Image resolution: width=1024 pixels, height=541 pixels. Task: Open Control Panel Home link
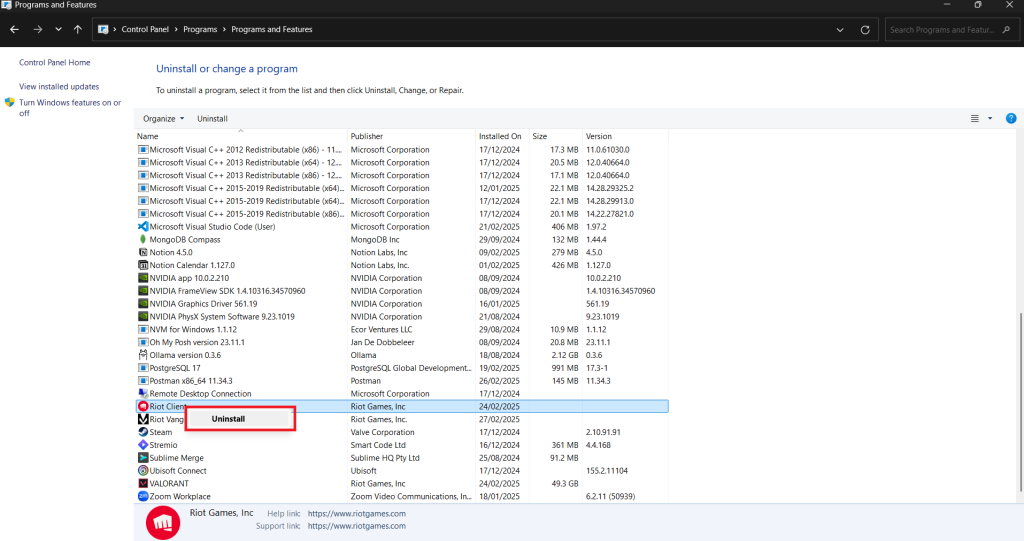(55, 63)
